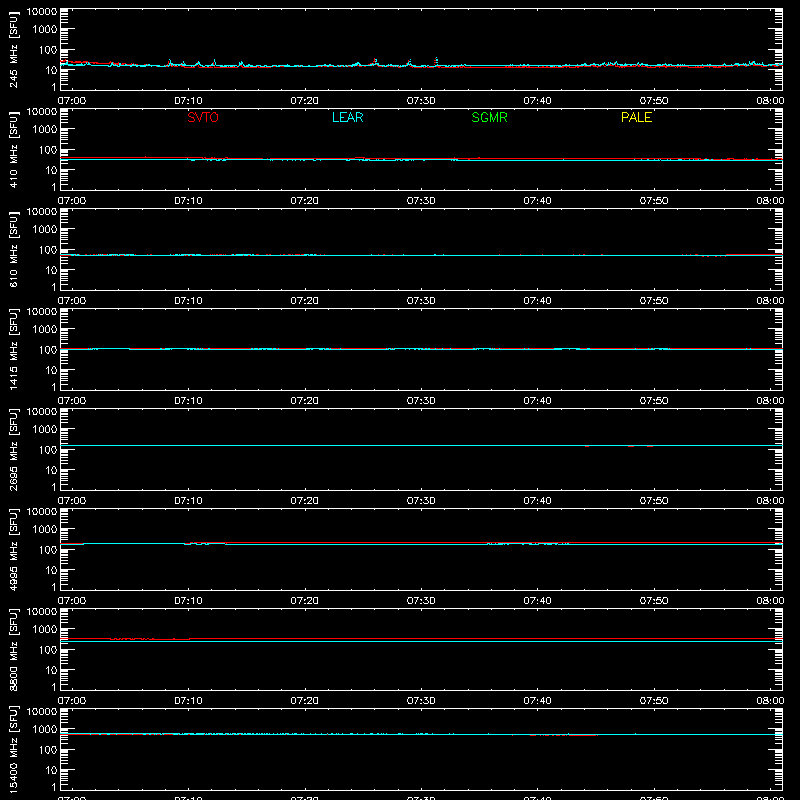800x800 pixels.
Task: Click the cyan spike near 07:31 in 245 MHz plot
Action: coord(436,61)
